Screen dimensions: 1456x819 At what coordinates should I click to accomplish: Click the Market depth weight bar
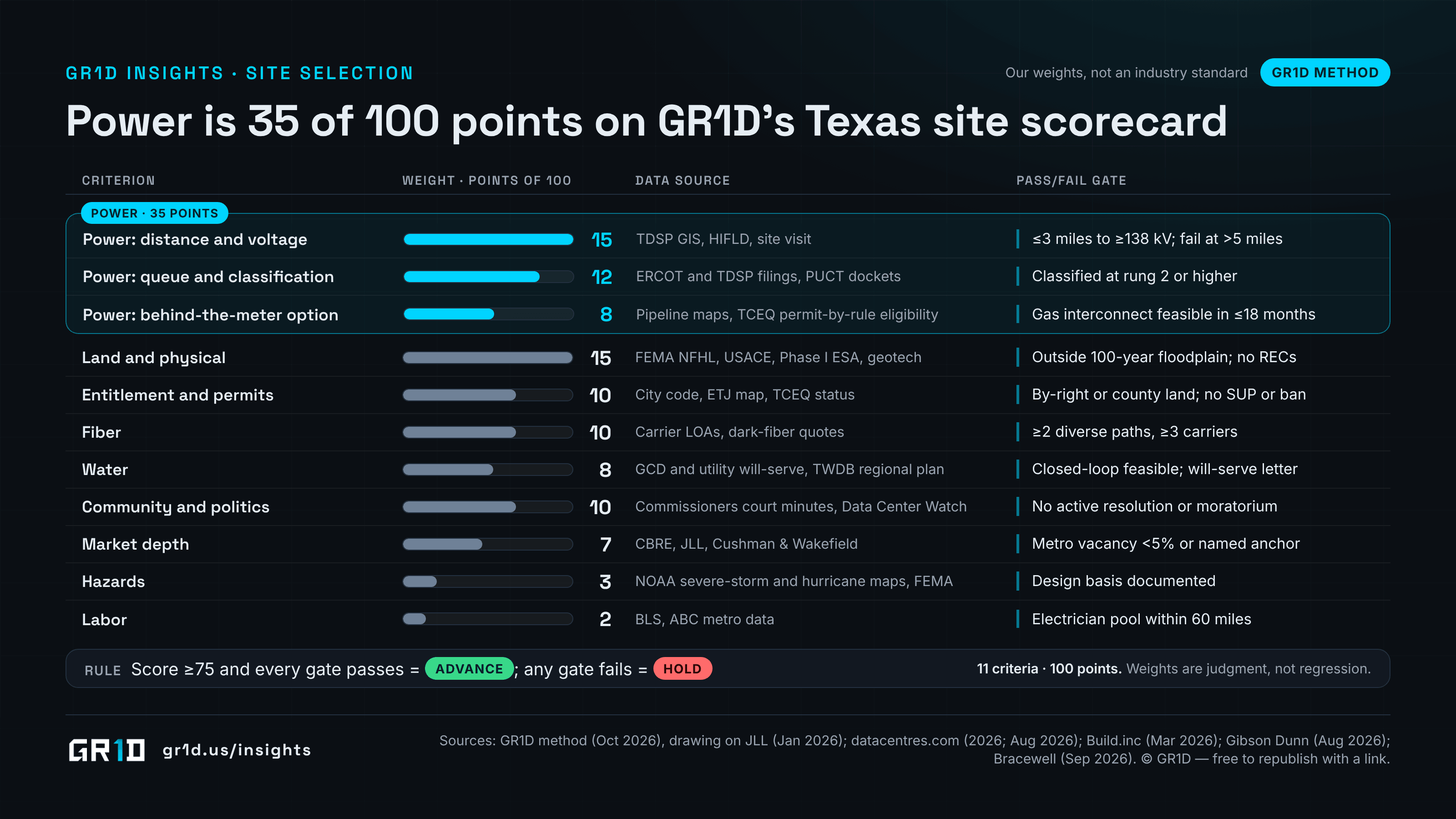pyautogui.click(x=487, y=544)
